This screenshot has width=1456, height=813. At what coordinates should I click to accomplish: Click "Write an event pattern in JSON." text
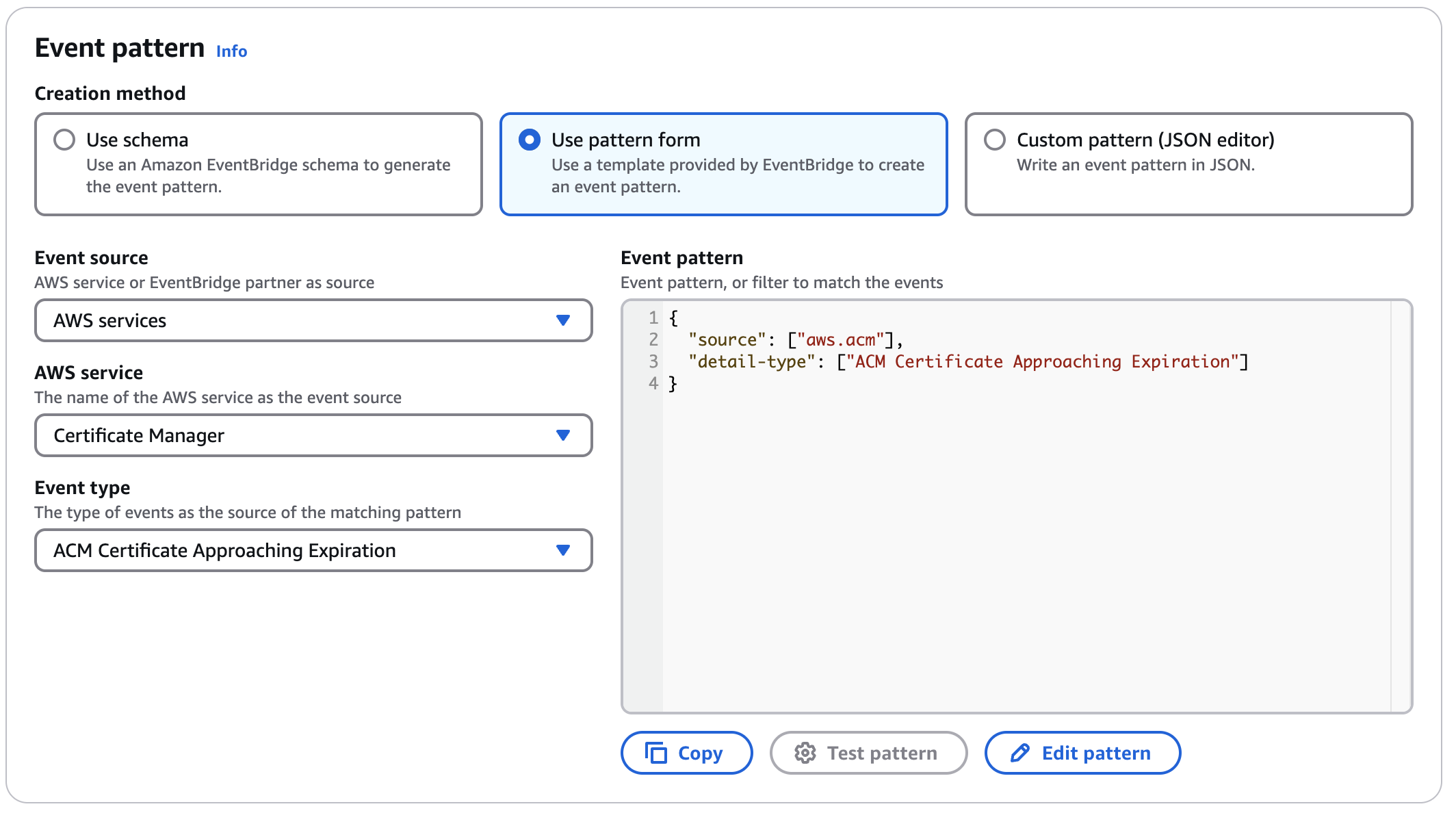tap(1136, 165)
